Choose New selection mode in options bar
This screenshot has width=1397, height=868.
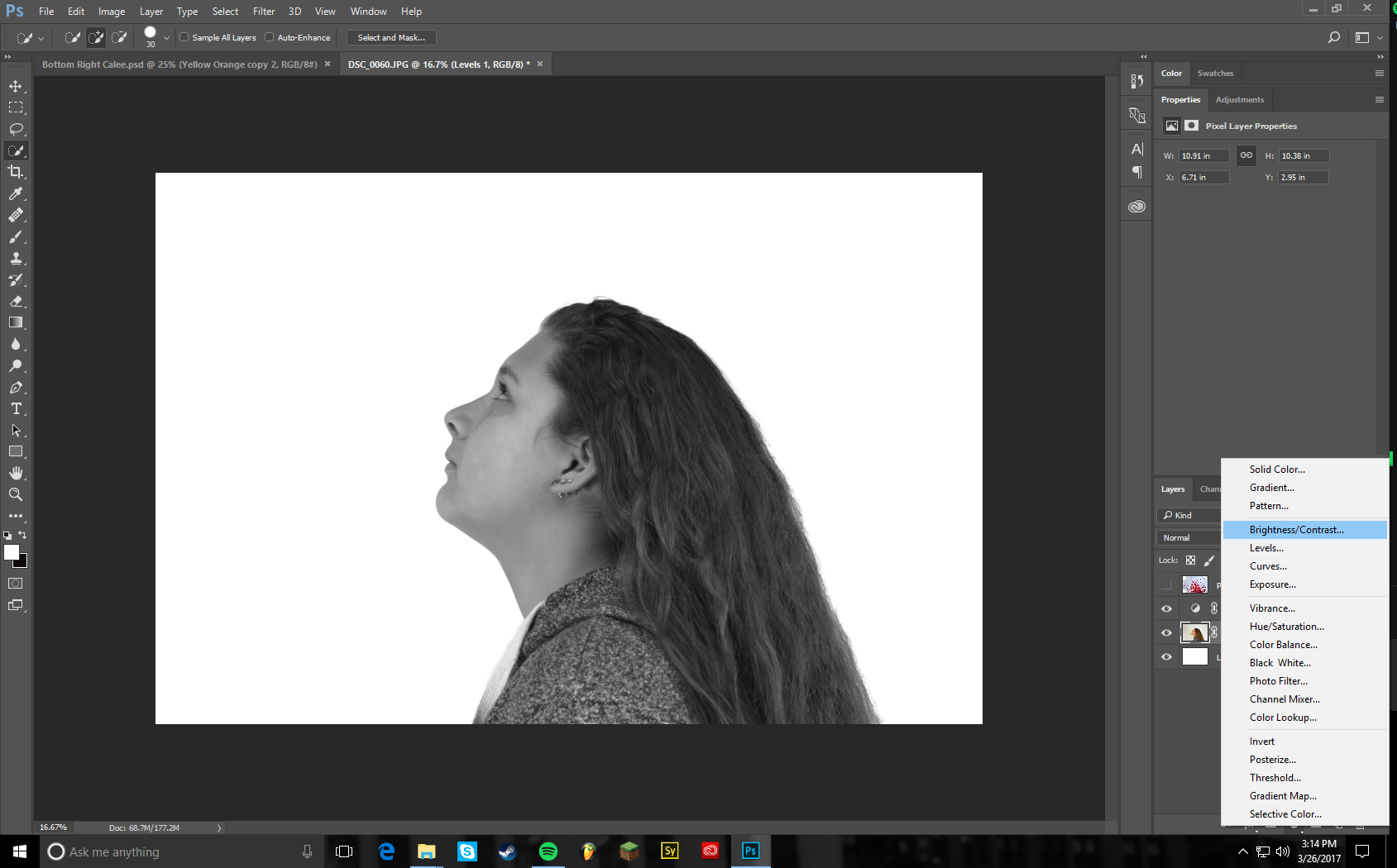[x=73, y=37]
